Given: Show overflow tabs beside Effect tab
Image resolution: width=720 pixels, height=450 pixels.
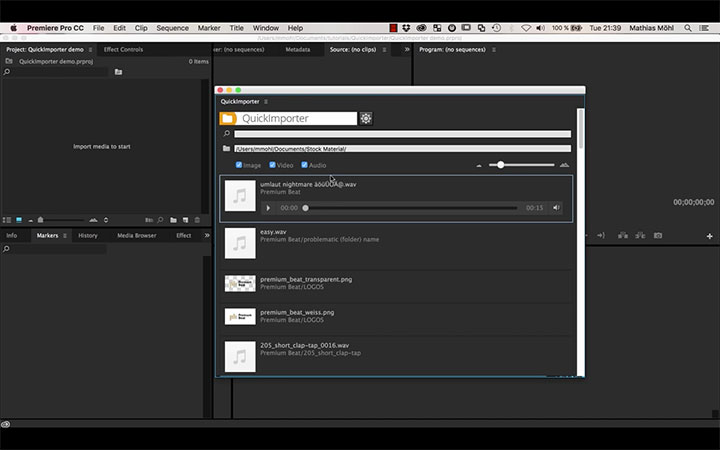Looking at the screenshot, I should [207, 235].
